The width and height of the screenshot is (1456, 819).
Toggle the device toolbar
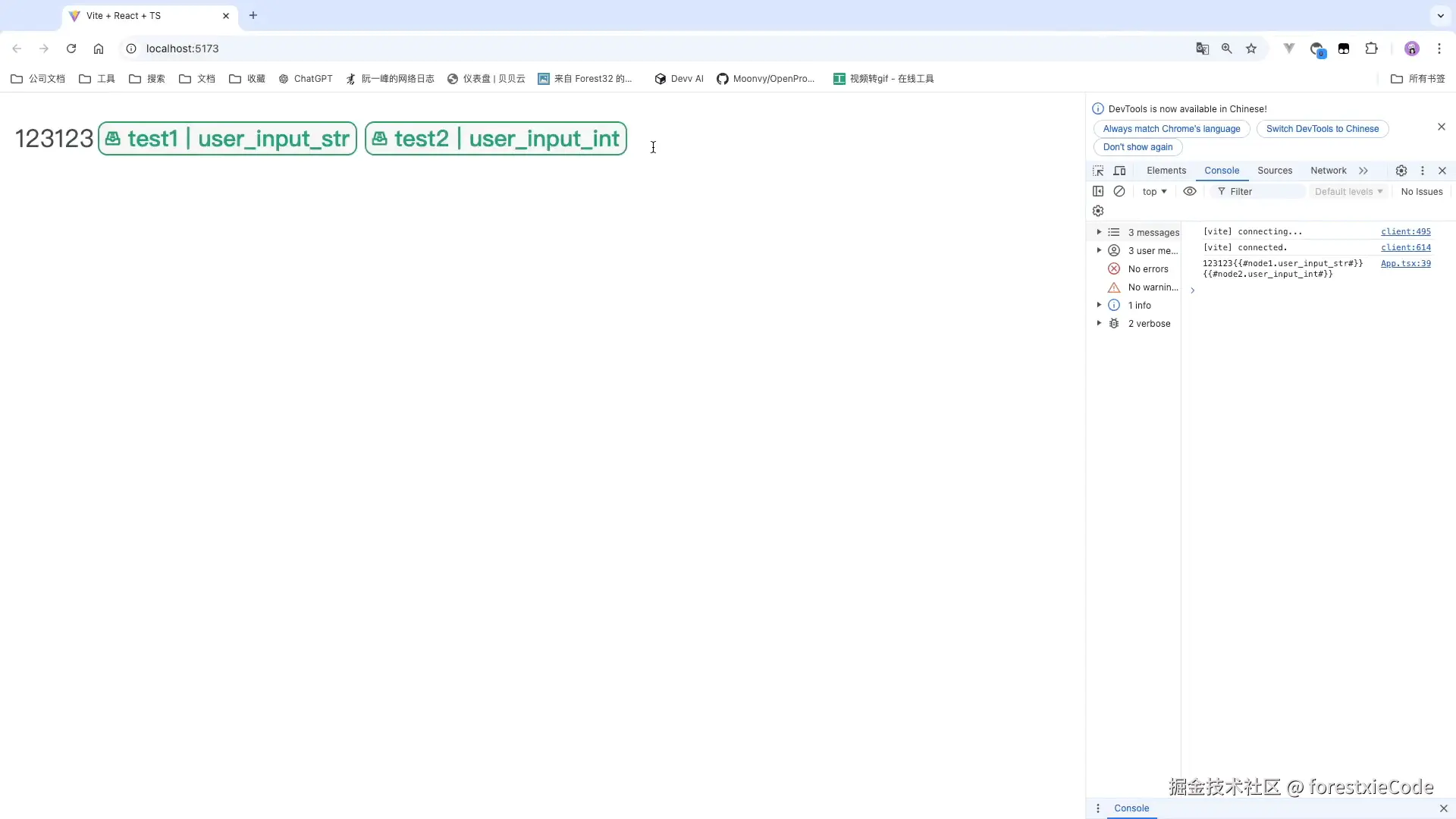[1119, 171]
